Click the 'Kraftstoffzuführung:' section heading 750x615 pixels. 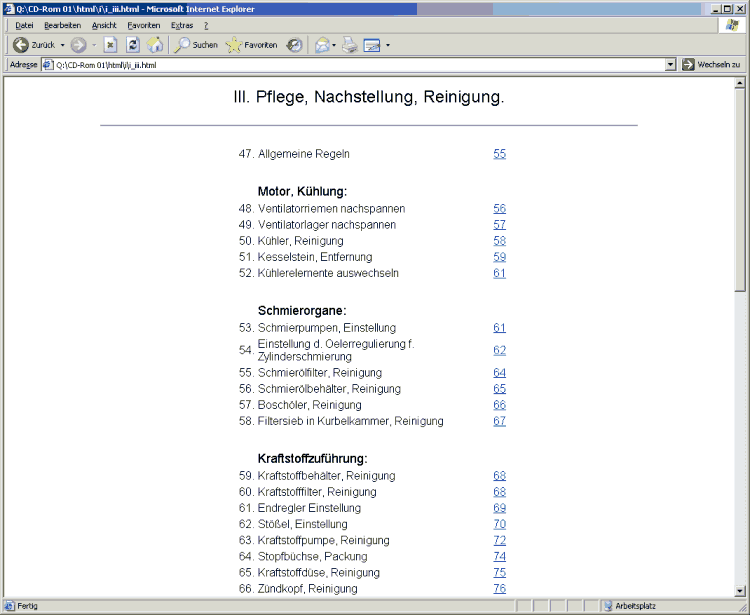tap(312, 459)
